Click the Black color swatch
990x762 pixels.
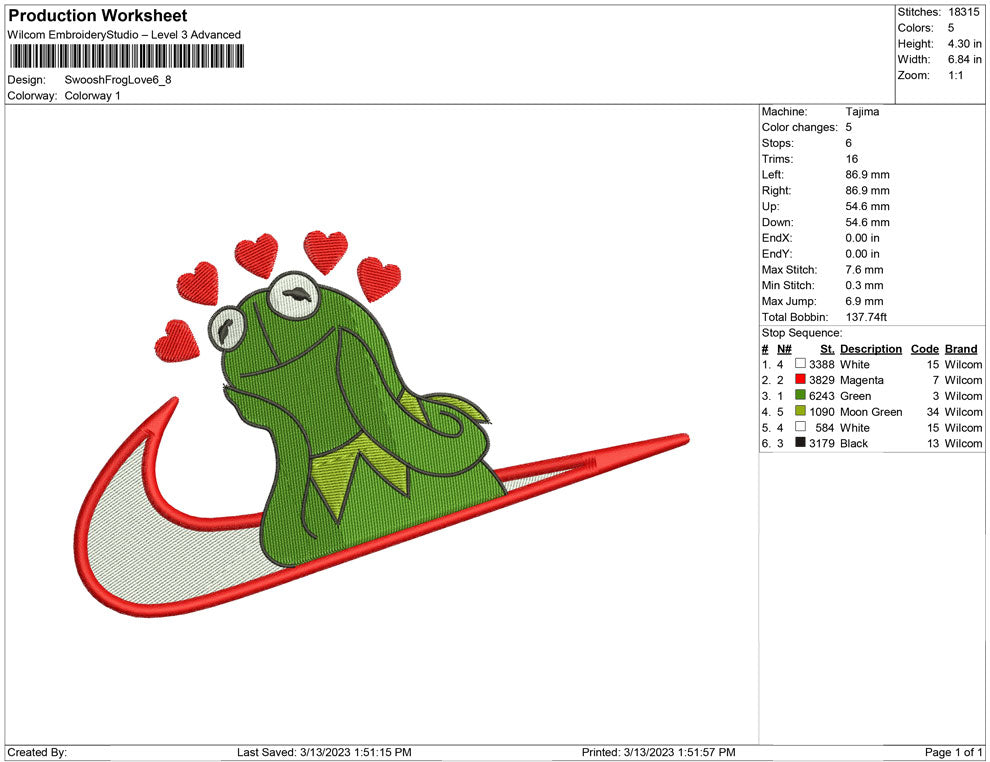click(801, 443)
